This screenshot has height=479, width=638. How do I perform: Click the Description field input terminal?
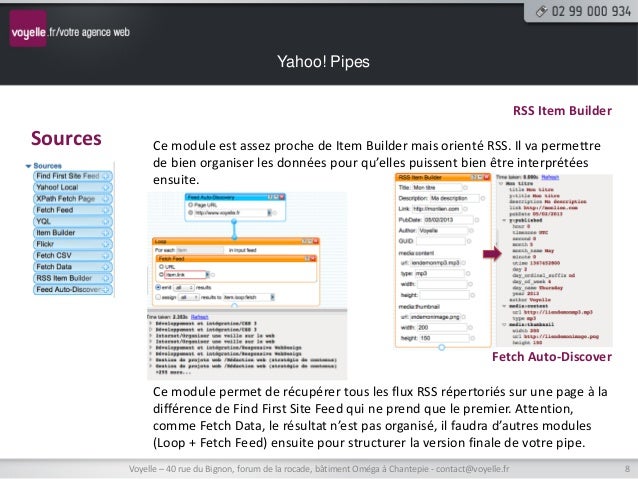483,198
